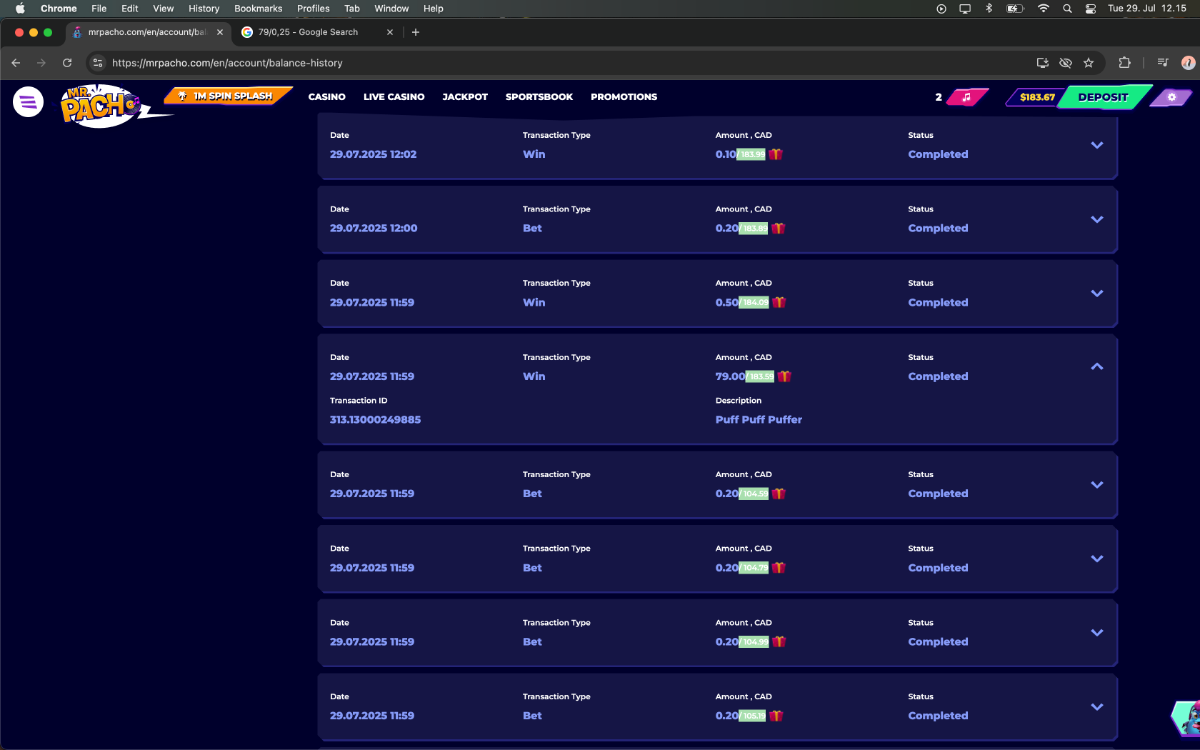
Task: Click the date 29.07.2025 12:00
Action: (x=373, y=228)
